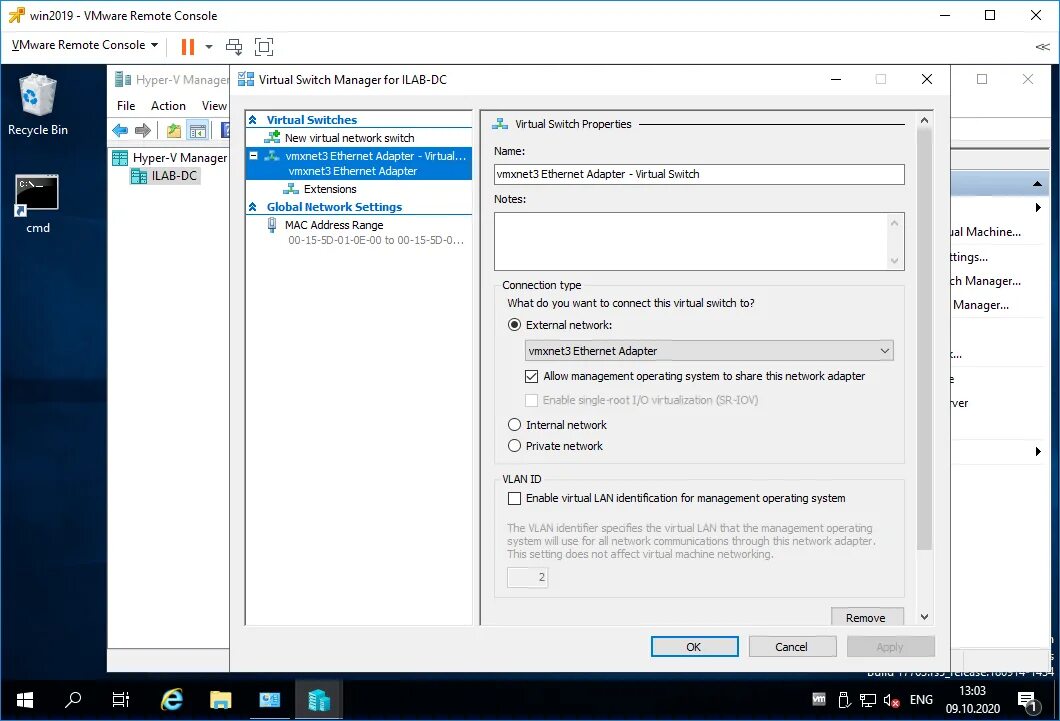Toggle the Enable SR-IOV checkbox
The image size is (1060, 721).
click(x=531, y=400)
